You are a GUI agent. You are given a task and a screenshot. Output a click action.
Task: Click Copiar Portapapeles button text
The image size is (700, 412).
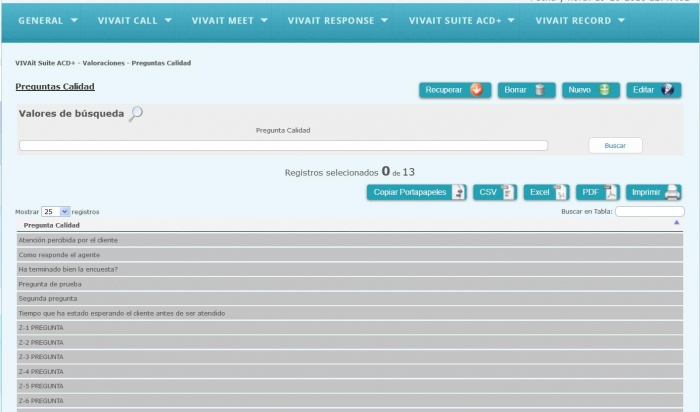tap(410, 192)
